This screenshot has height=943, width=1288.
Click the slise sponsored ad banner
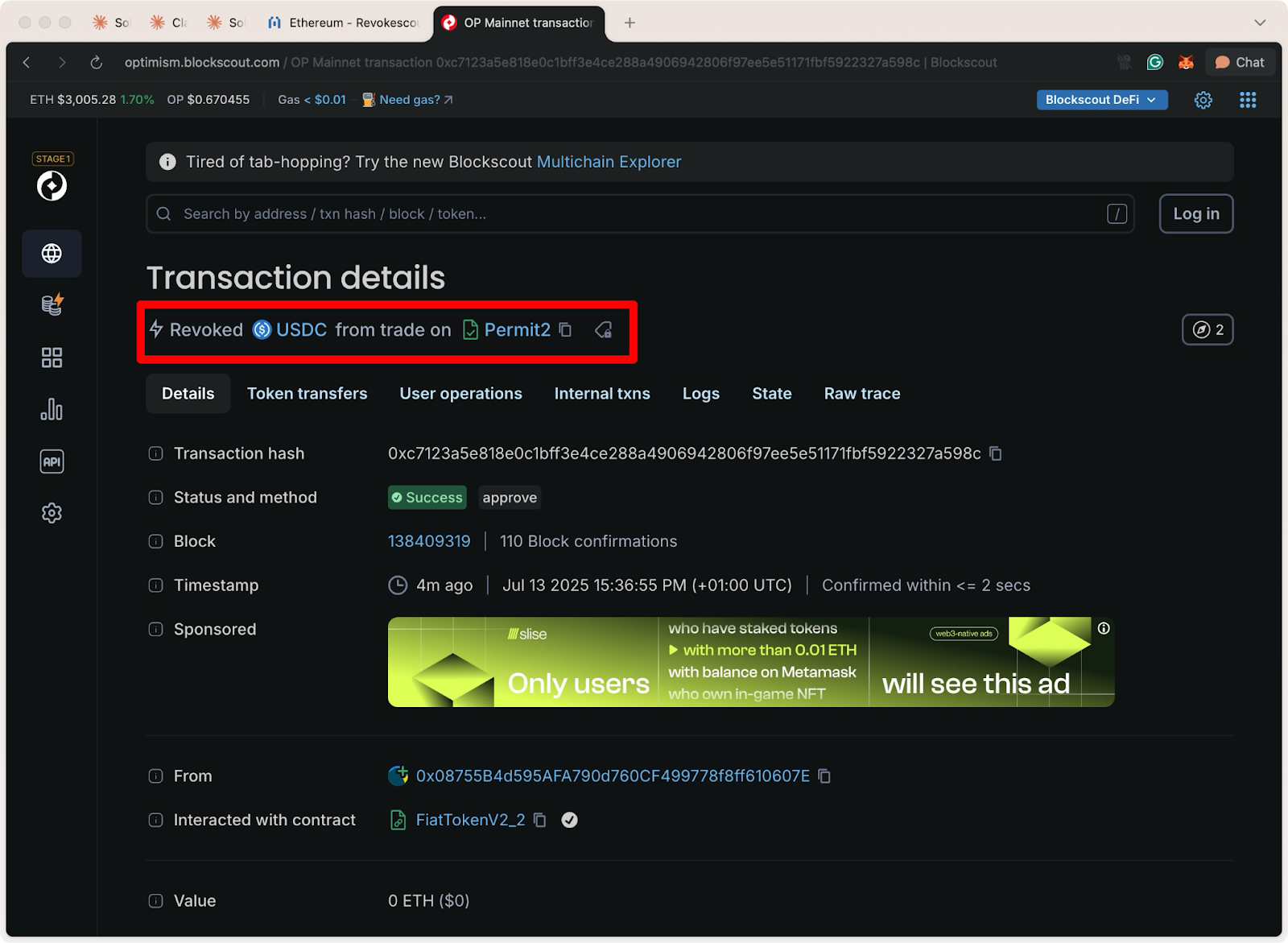751,662
